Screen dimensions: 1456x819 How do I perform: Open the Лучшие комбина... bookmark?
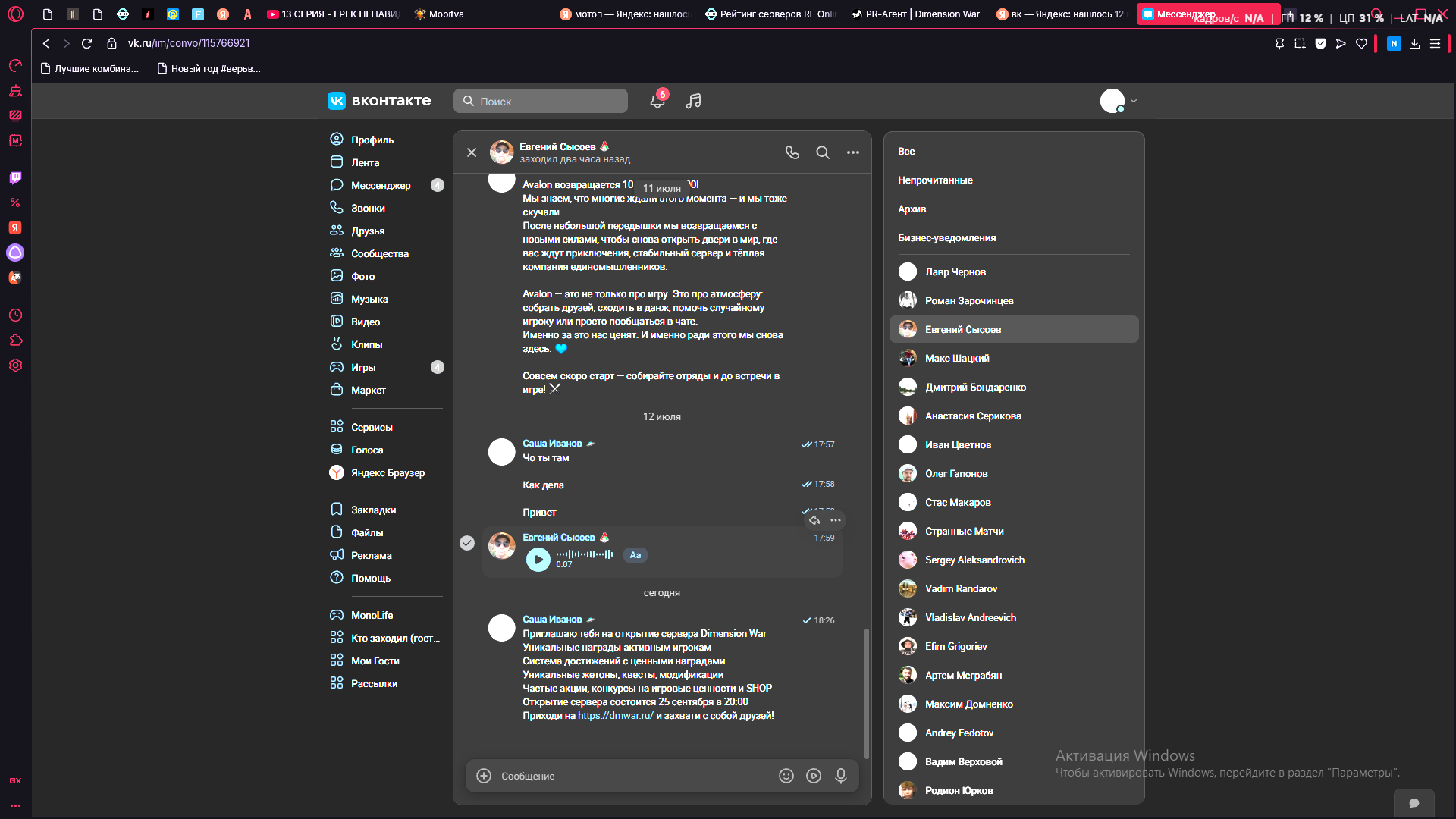point(89,69)
